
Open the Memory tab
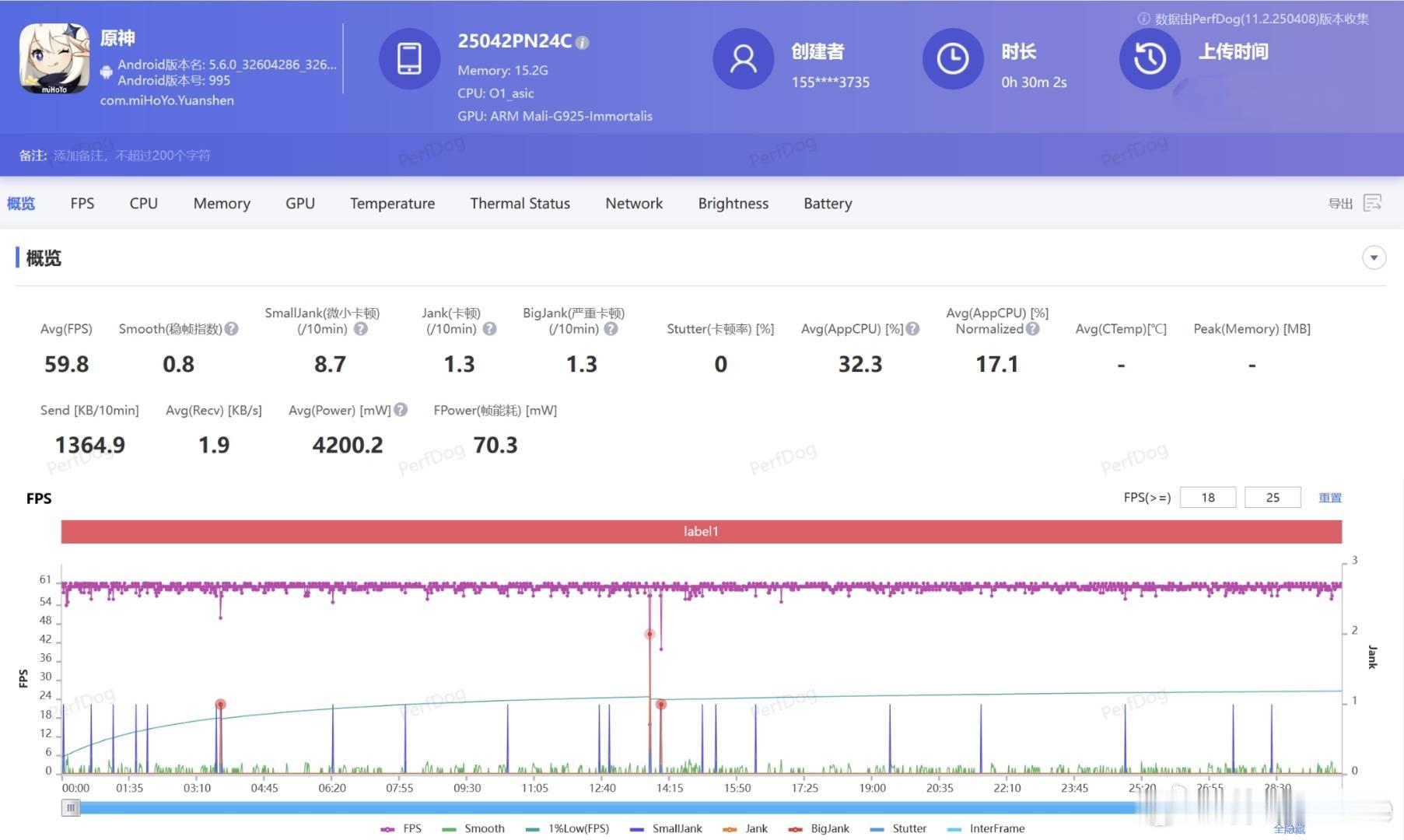pyautogui.click(x=222, y=203)
